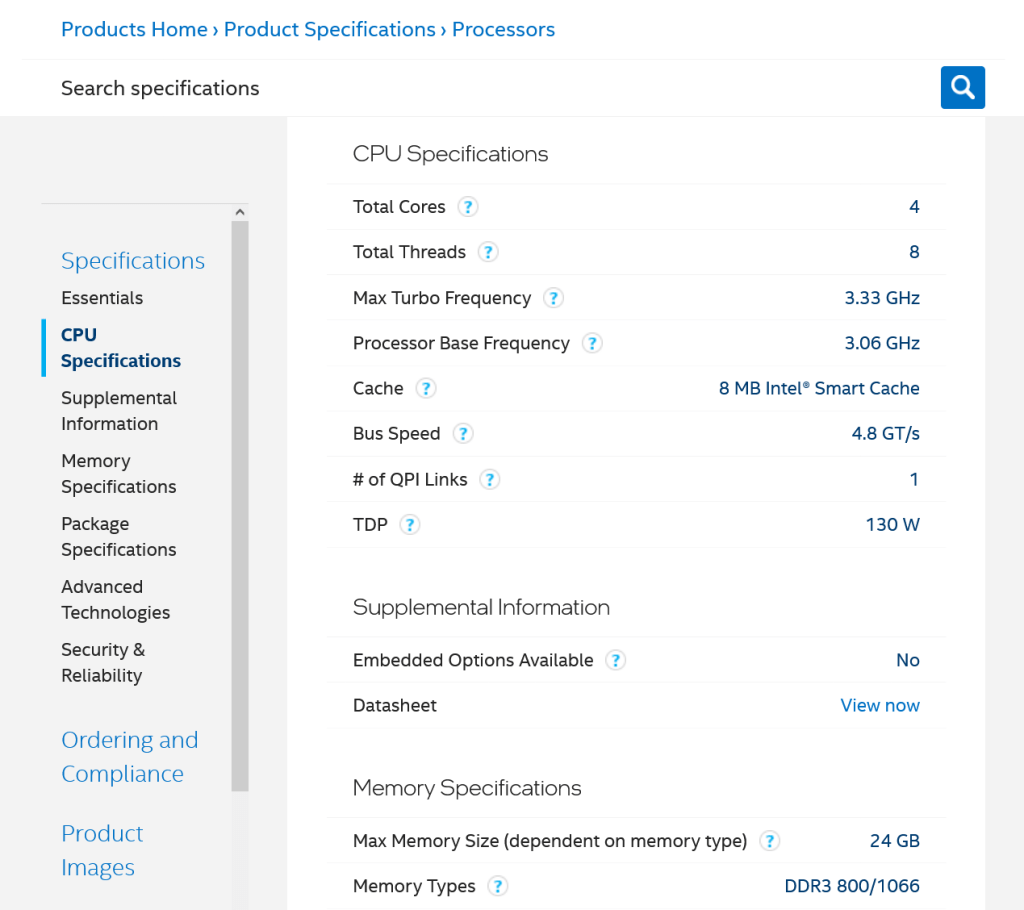Open Max Turbo Frequency help tooltip
This screenshot has height=910, width=1024.
coord(552,298)
